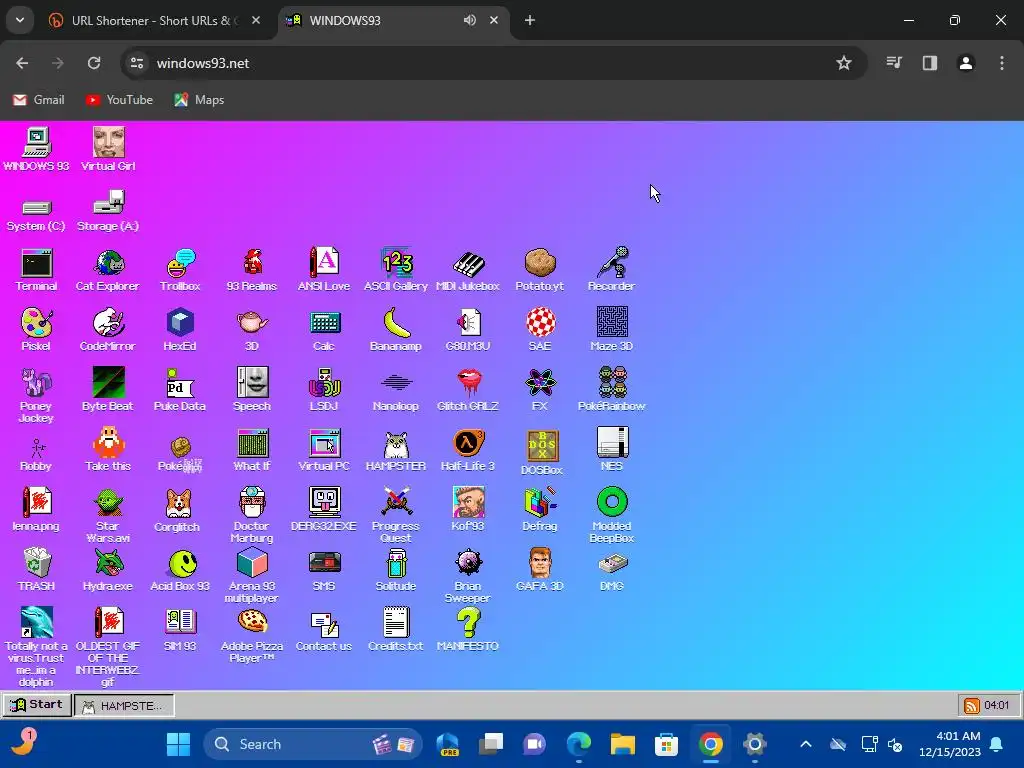
Task: Open the PokéRainbow icon
Action: [612, 389]
